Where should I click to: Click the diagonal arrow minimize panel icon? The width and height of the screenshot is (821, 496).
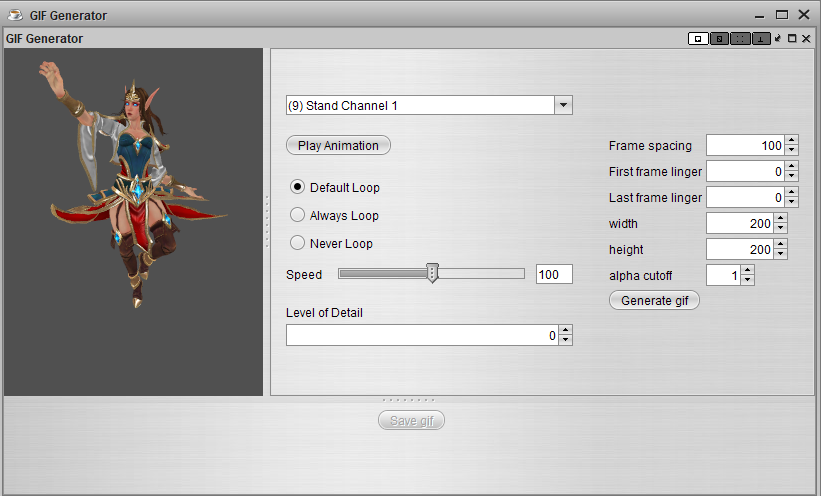778,38
